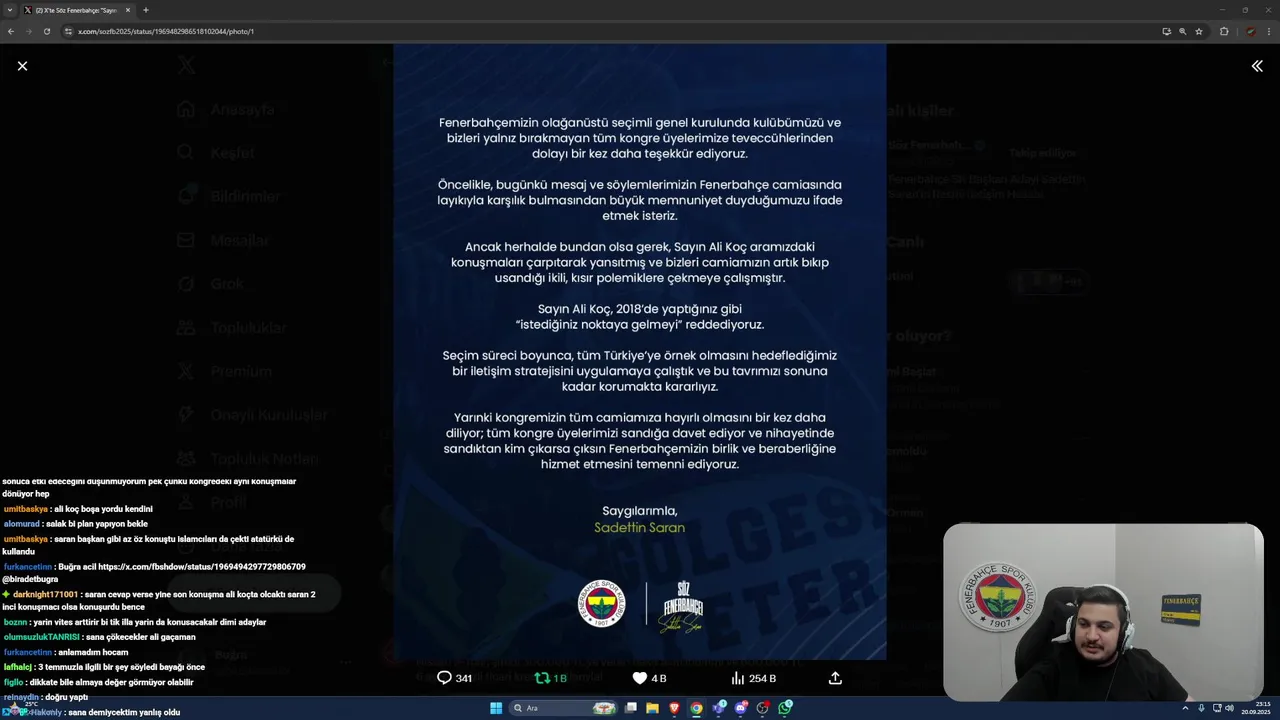
Task: Open replies via the 341 comment icon
Action: (x=454, y=678)
